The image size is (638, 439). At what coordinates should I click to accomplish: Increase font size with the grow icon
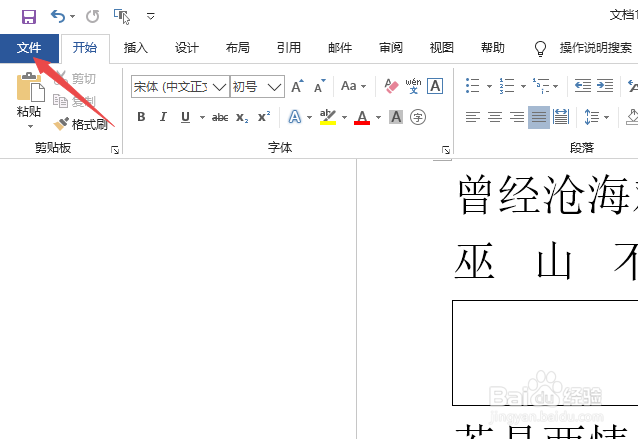[297, 86]
